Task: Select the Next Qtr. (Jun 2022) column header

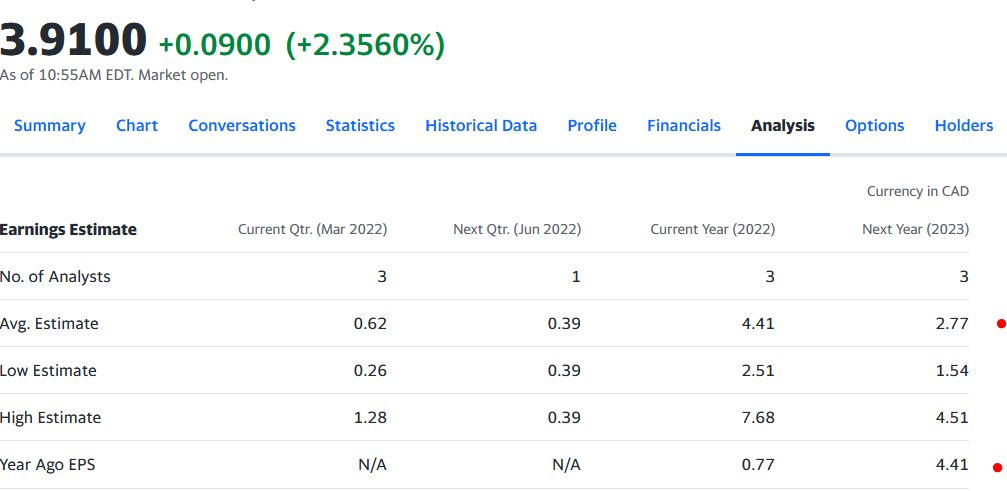Action: pyautogui.click(x=517, y=230)
